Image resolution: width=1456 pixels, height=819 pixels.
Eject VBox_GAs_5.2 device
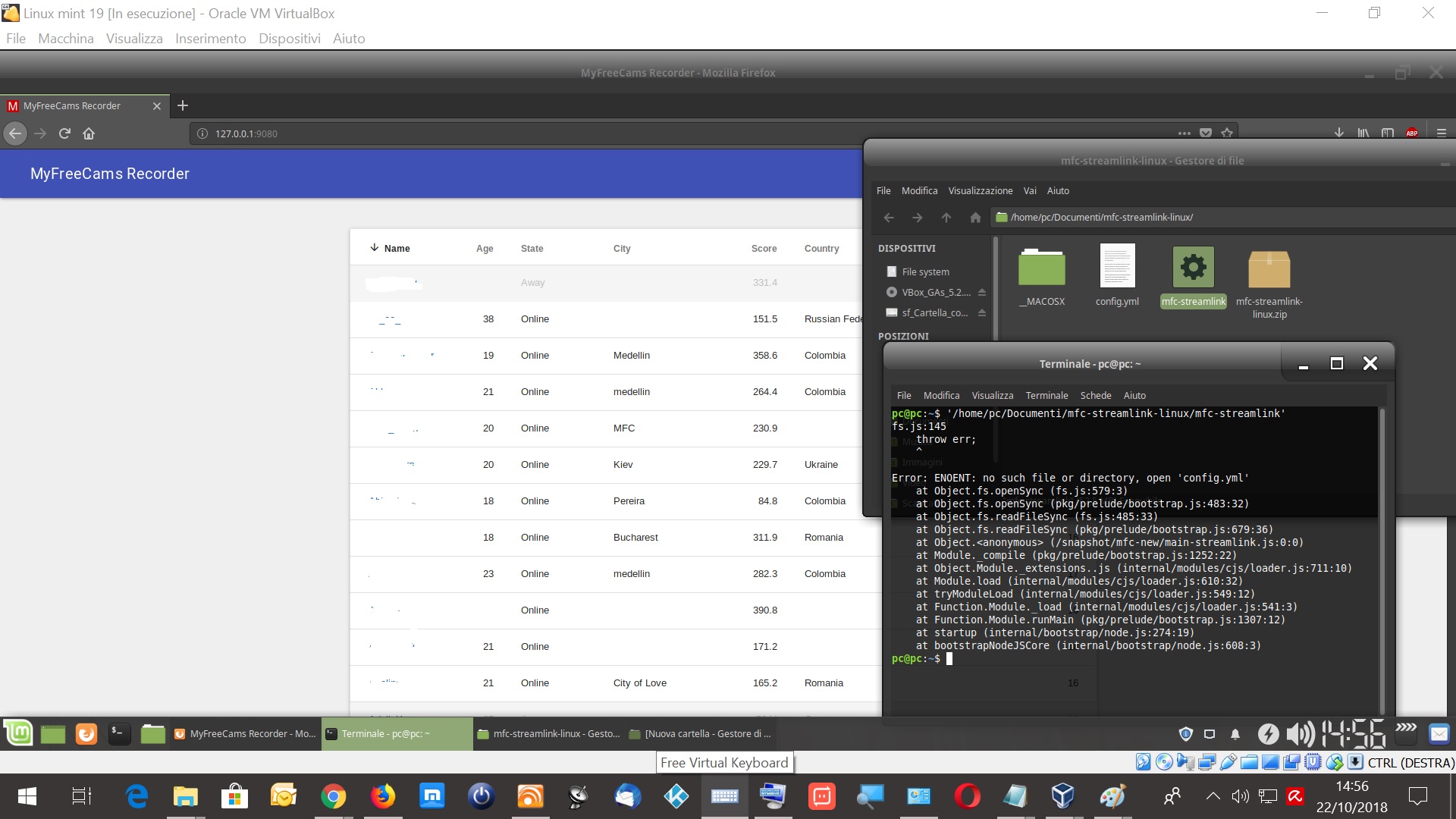(x=981, y=293)
